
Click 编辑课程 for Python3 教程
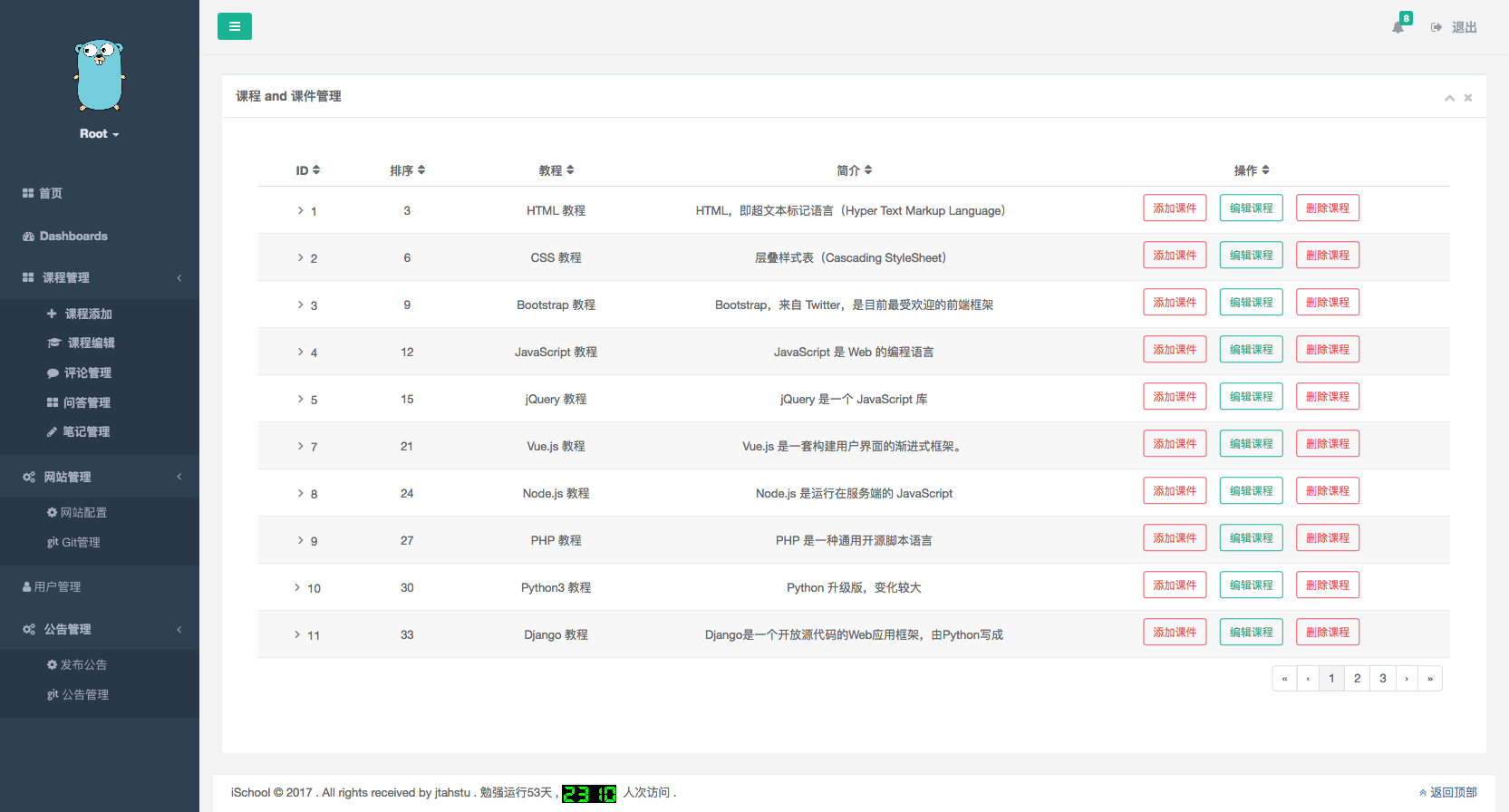pos(1252,585)
